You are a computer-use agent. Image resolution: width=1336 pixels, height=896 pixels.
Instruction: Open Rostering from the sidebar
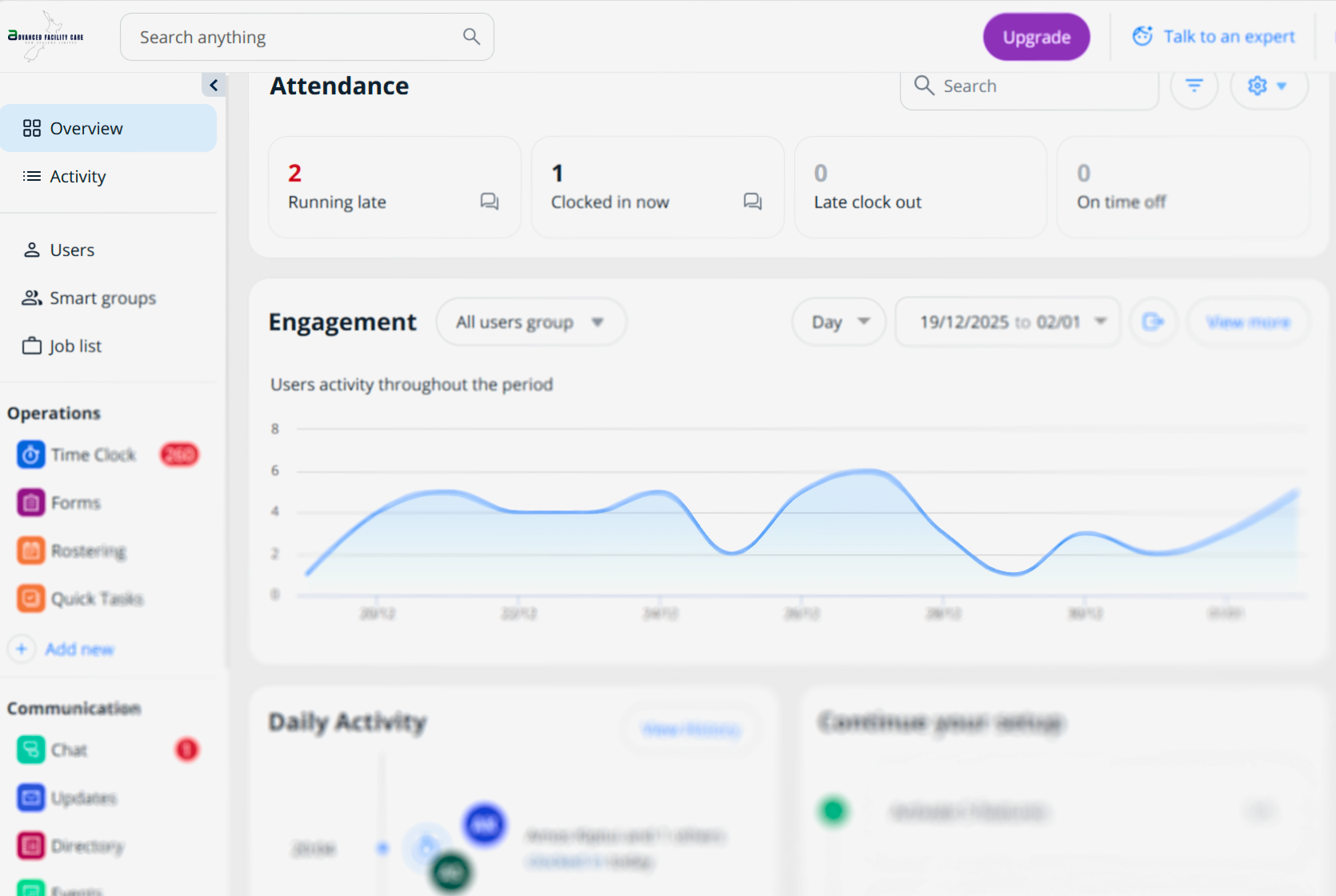[88, 550]
